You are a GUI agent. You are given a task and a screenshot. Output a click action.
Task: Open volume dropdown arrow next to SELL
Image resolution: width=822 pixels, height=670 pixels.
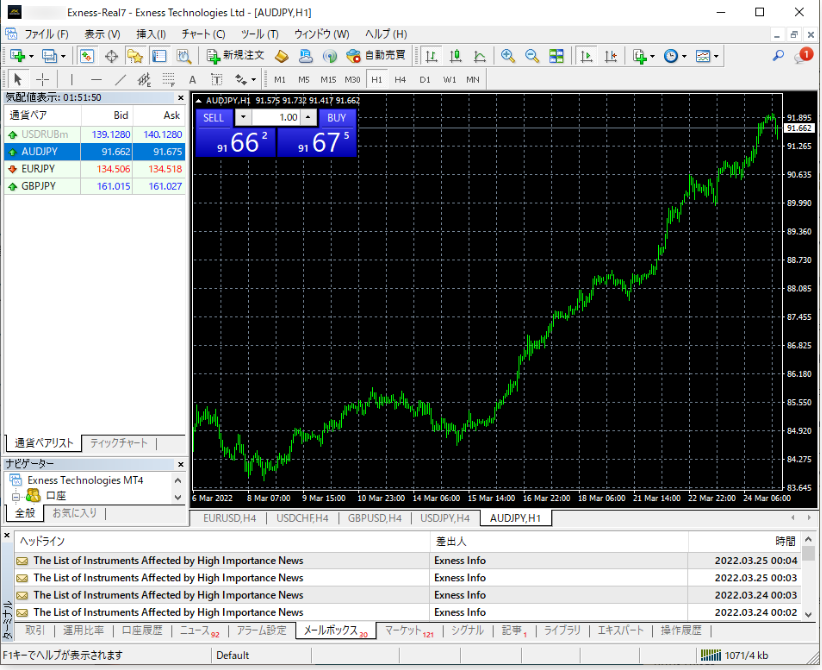point(243,118)
